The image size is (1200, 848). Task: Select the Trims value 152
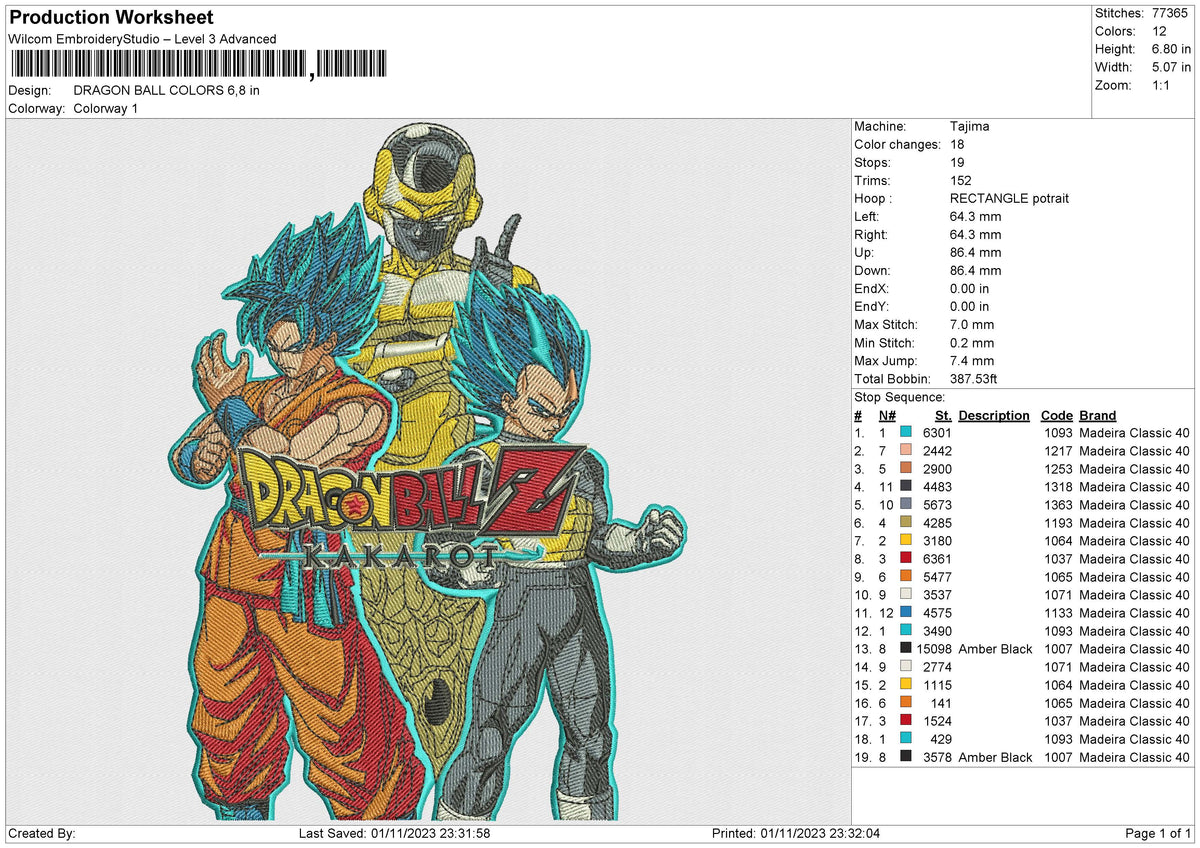[x=961, y=180]
